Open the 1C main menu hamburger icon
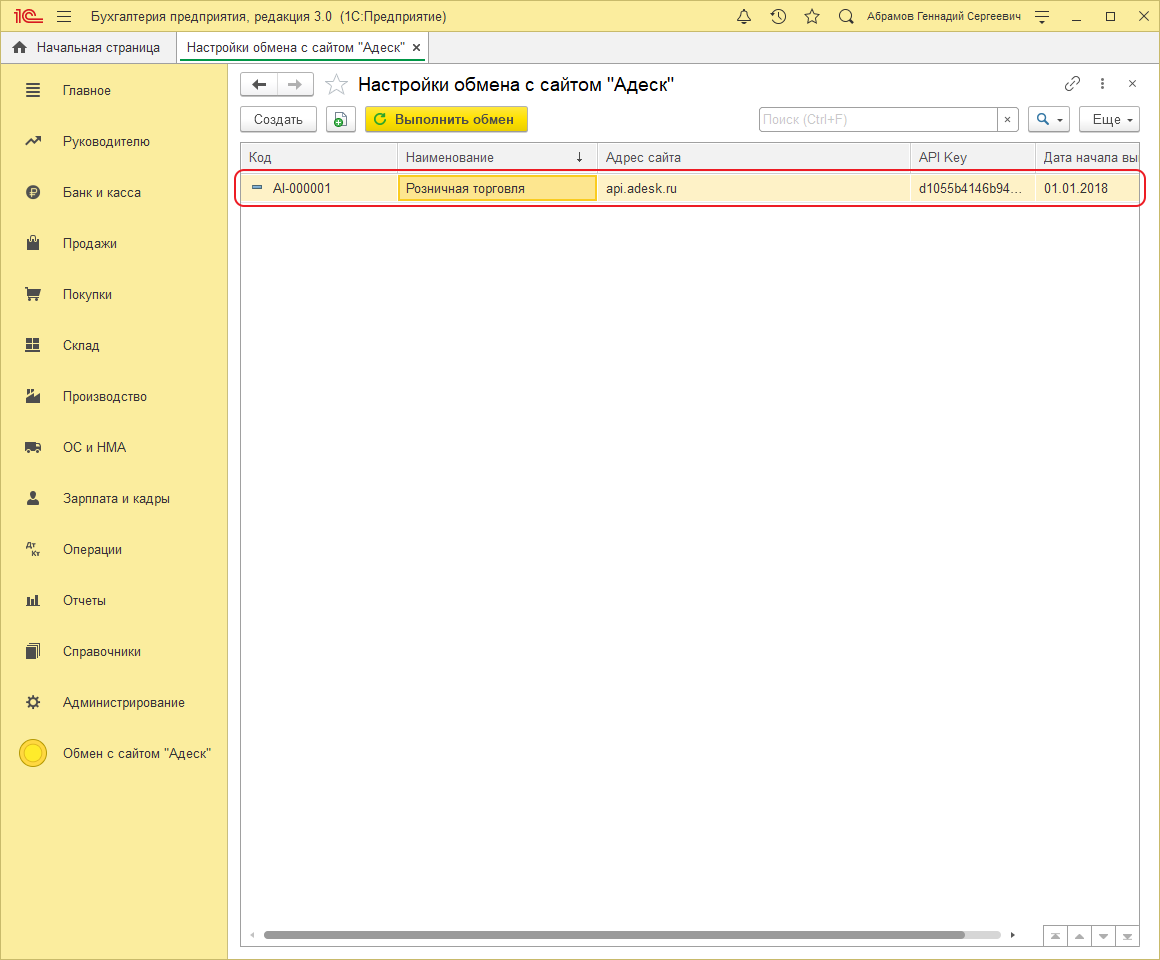This screenshot has height=960, width=1160. click(x=64, y=16)
